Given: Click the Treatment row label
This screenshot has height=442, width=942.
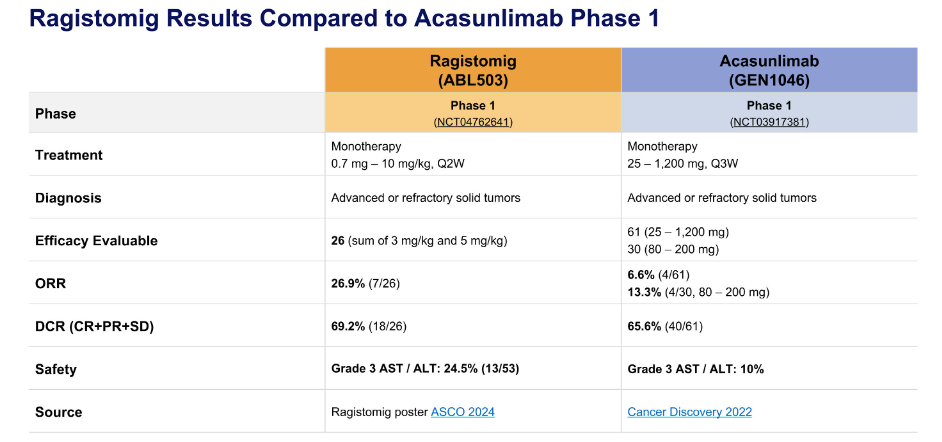Looking at the screenshot, I should coord(69,155).
